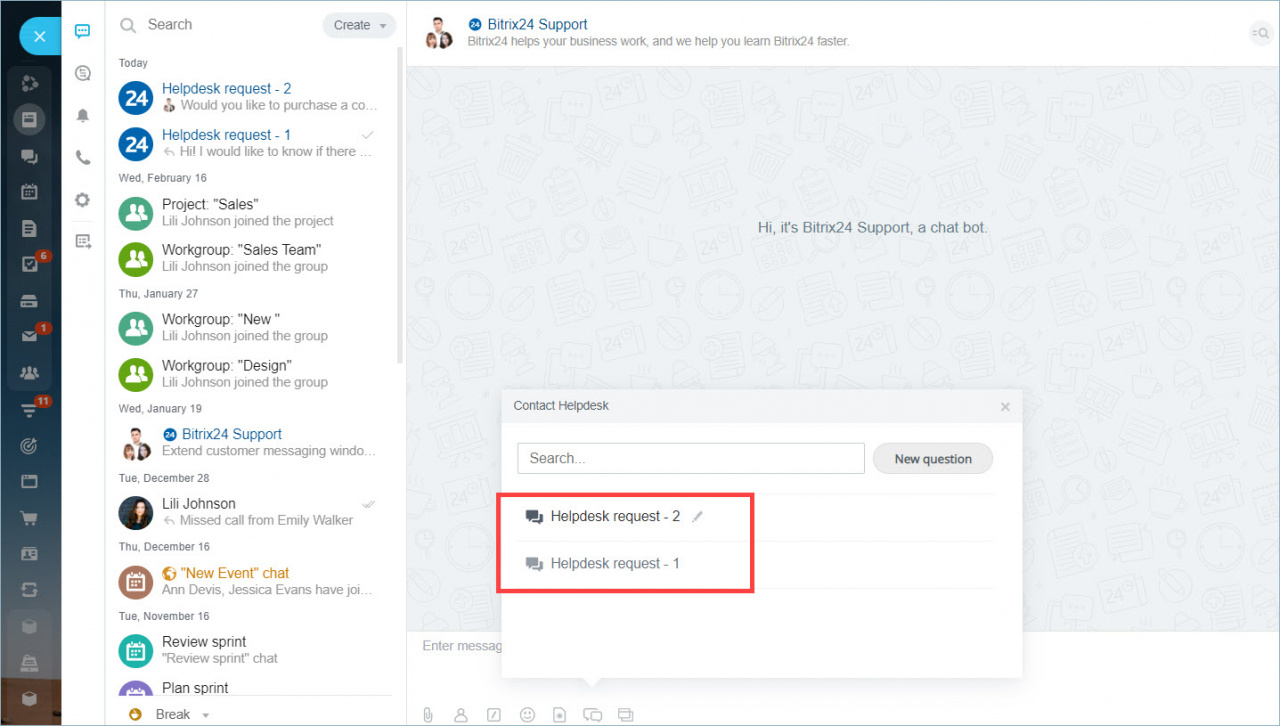Open Lili Johnson chat
Screen dimensions: 1280x726
[252, 512]
